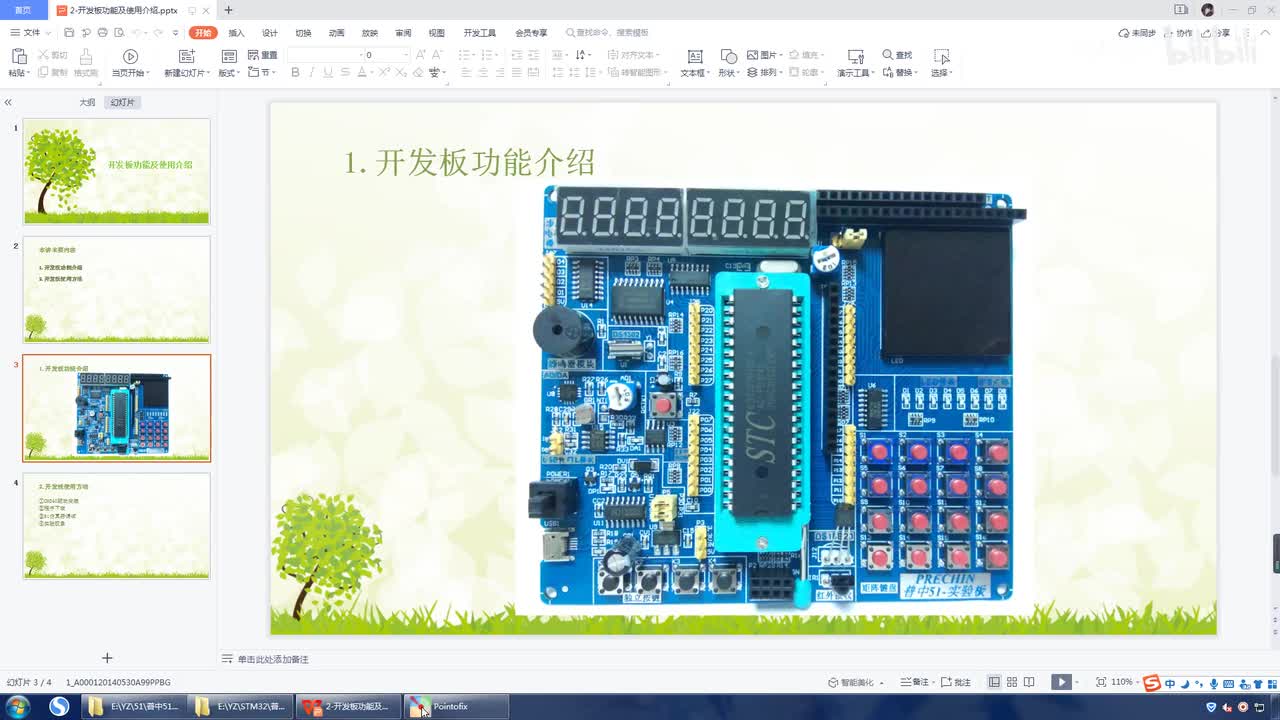Switch to Slides (幻灯片) panel tab
This screenshot has height=720, width=1280.
pos(122,102)
